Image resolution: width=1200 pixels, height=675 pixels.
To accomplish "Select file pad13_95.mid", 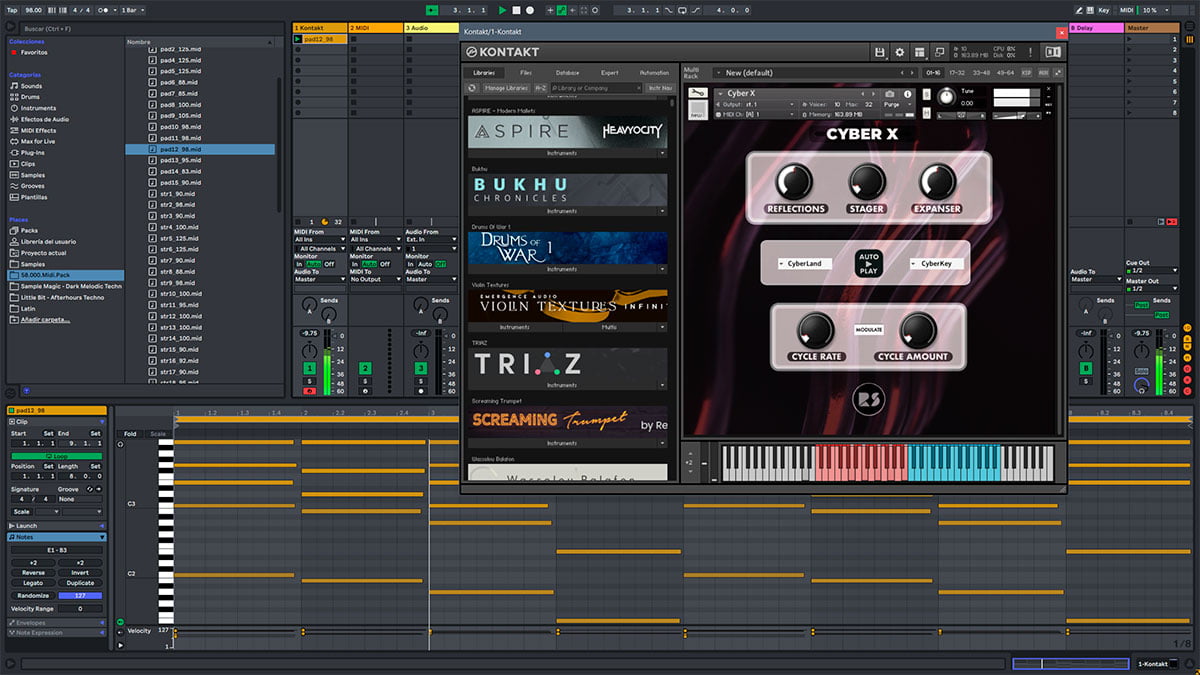I will 180,160.
